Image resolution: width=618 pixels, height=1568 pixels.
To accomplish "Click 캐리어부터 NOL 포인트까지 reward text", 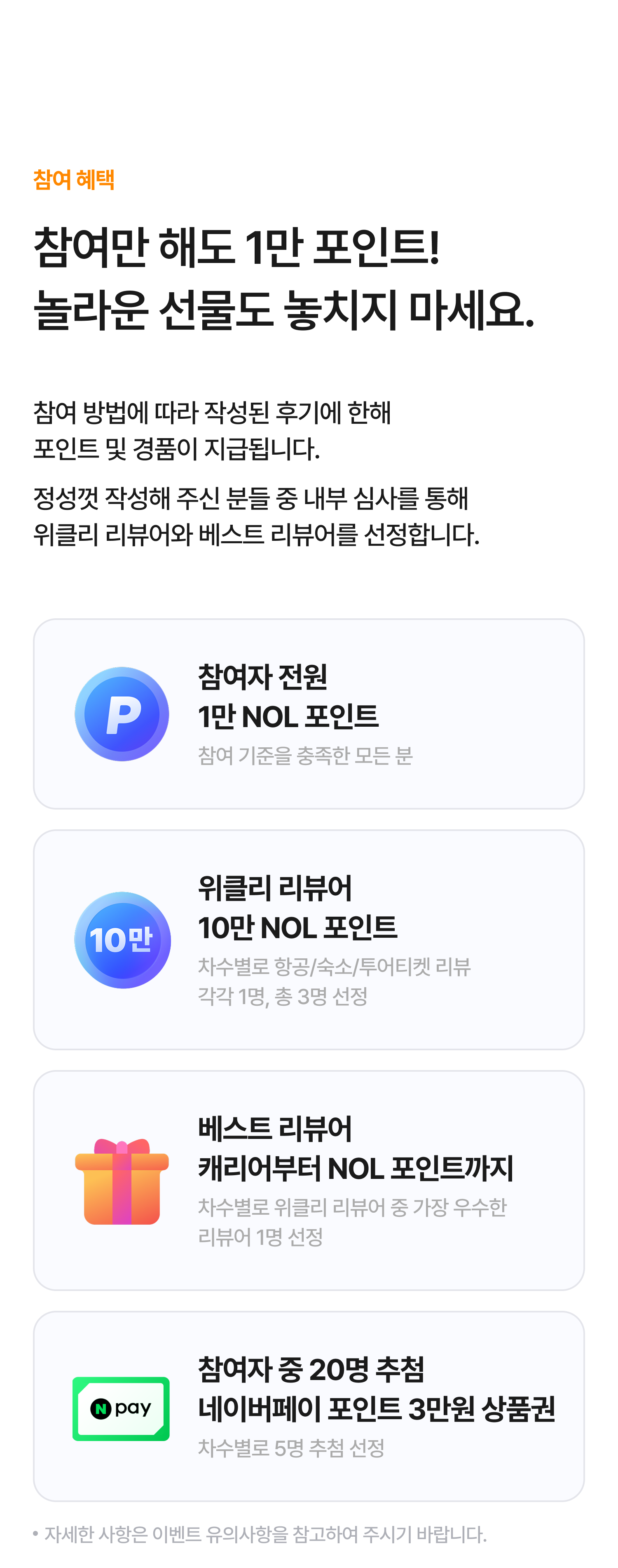I will [356, 1168].
